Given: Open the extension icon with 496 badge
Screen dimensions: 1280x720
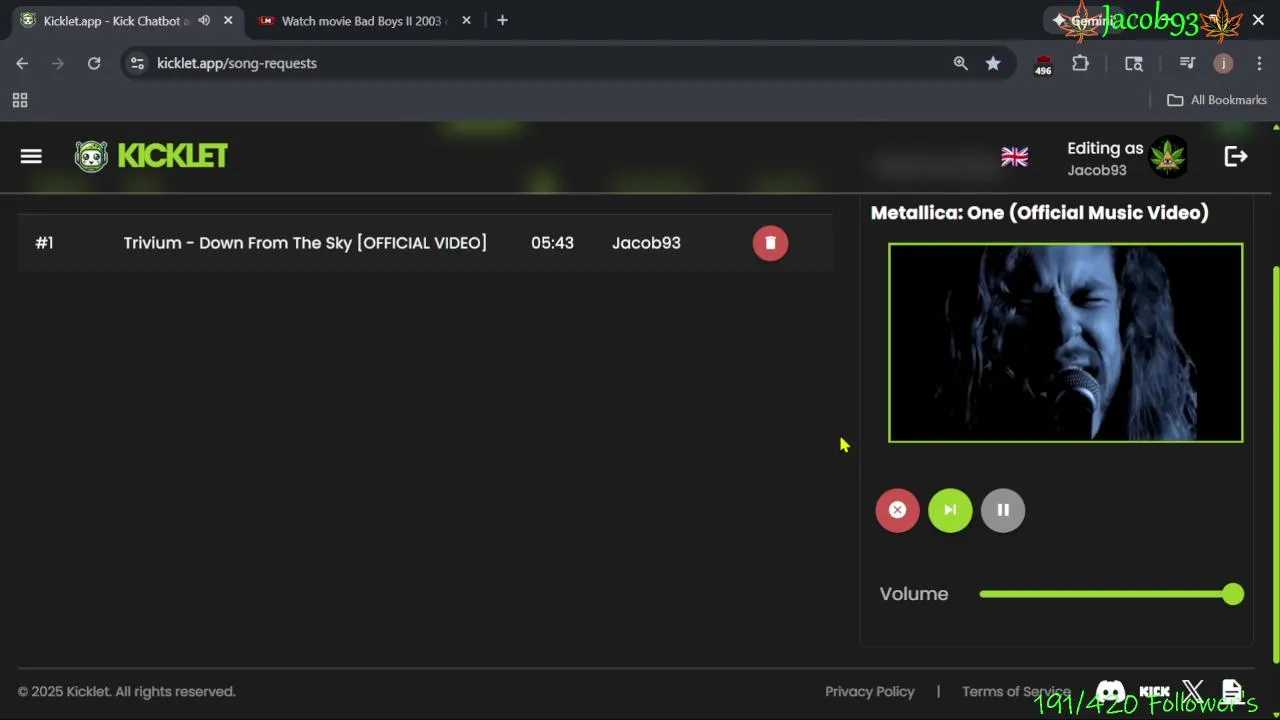Looking at the screenshot, I should click(1043, 65).
